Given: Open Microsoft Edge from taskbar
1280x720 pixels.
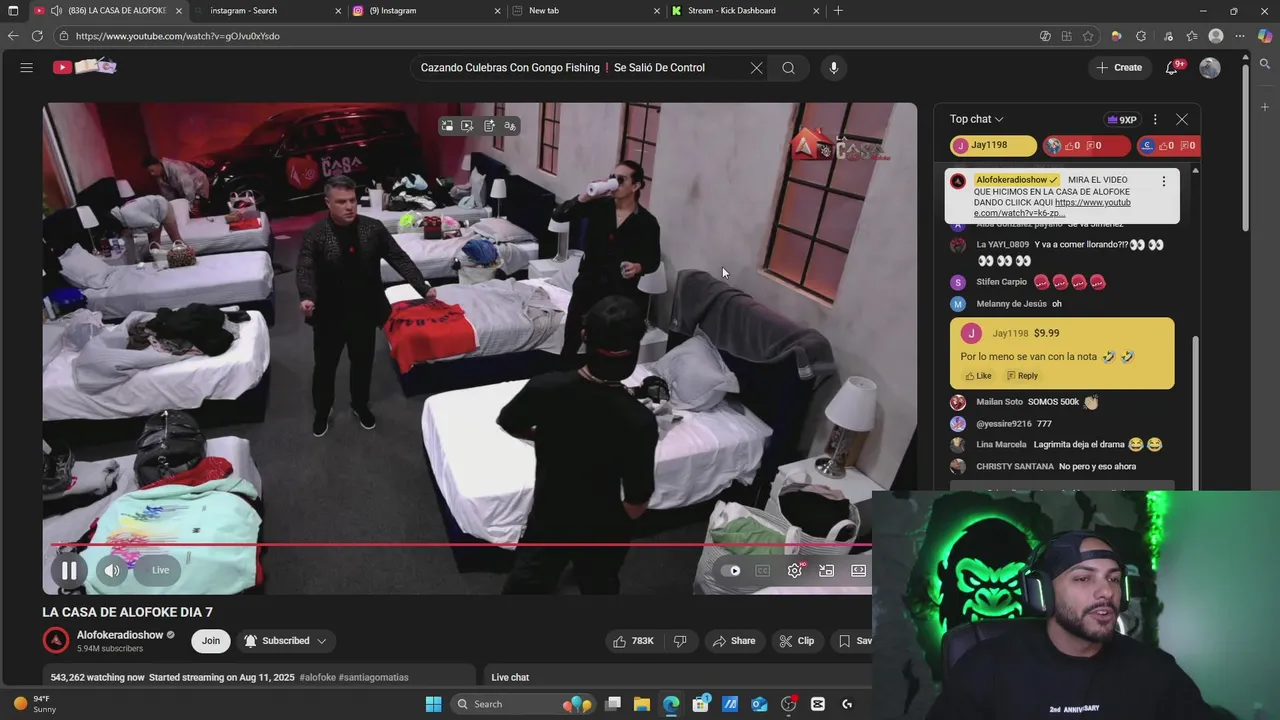Looking at the screenshot, I should click(x=671, y=704).
